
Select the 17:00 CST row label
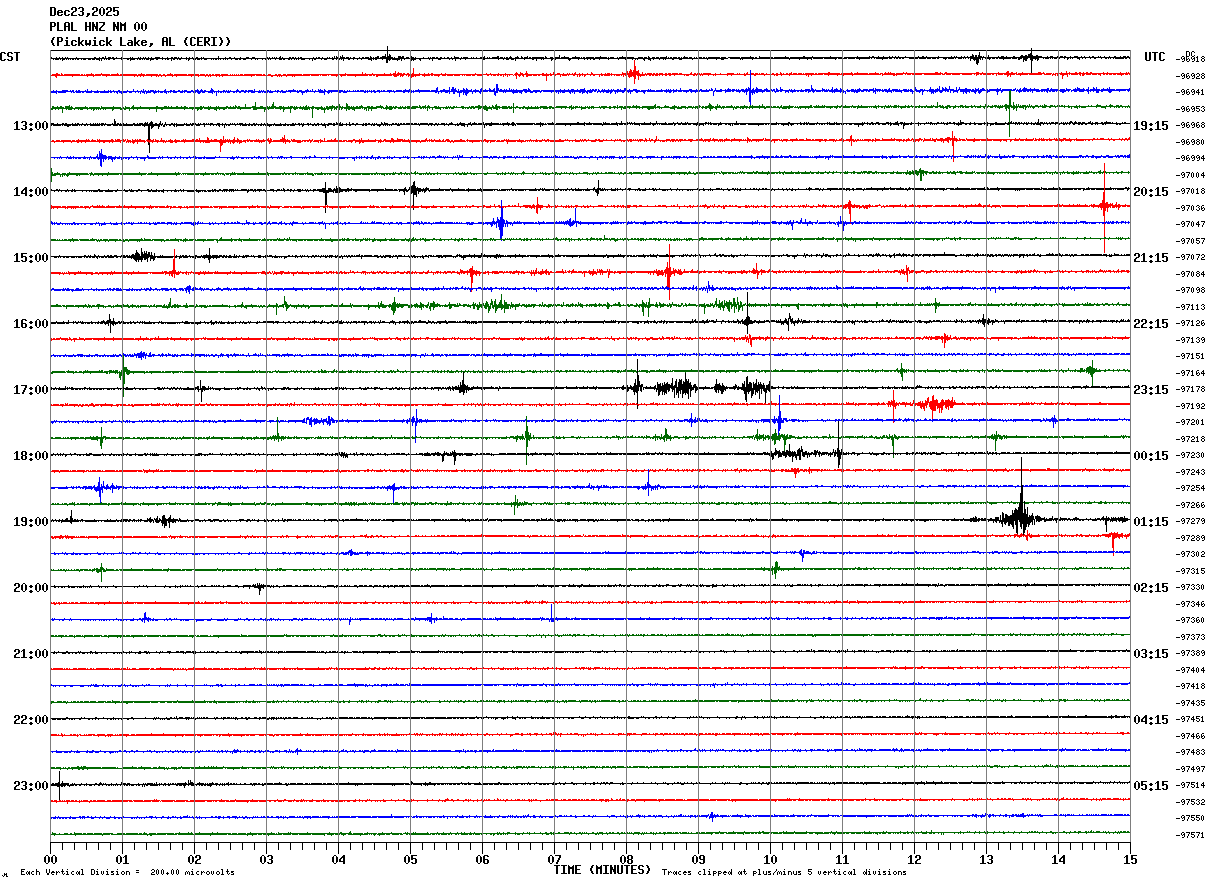[30, 390]
